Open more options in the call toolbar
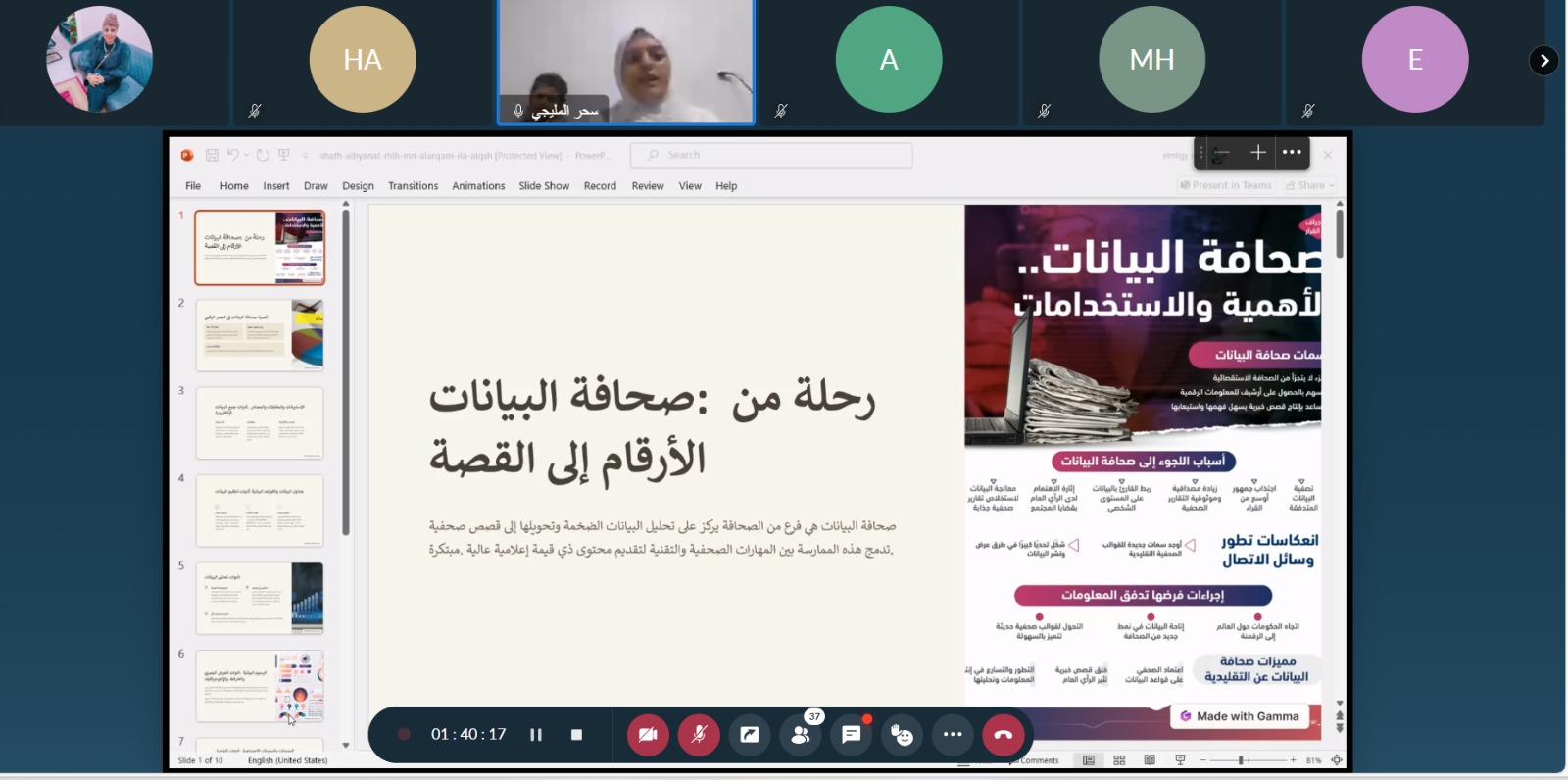Image resolution: width=1568 pixels, height=780 pixels. (953, 735)
